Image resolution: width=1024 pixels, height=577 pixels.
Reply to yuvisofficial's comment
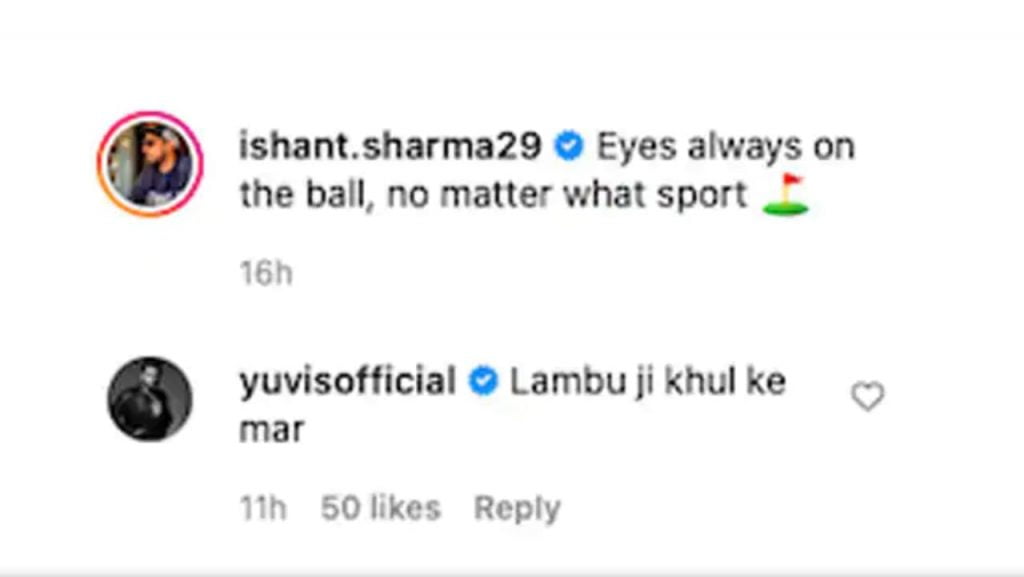[x=517, y=508]
